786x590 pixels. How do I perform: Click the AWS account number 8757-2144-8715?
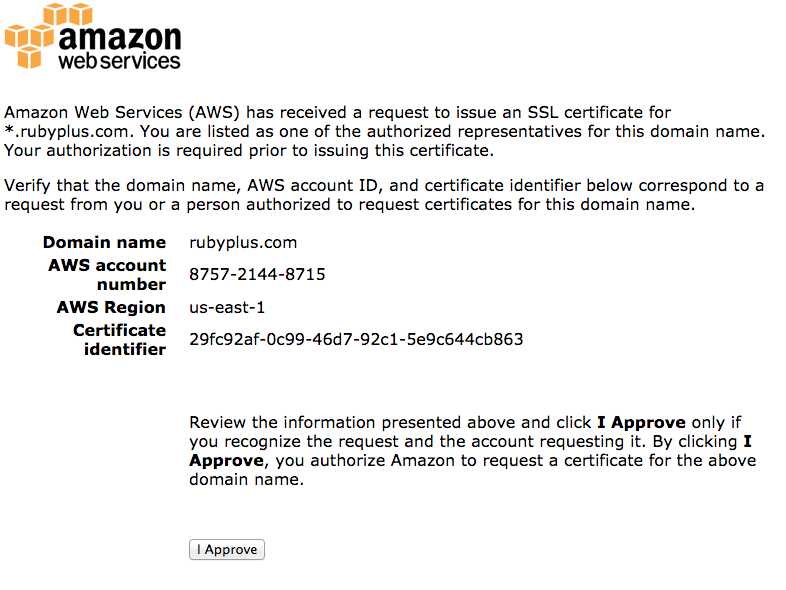(257, 274)
